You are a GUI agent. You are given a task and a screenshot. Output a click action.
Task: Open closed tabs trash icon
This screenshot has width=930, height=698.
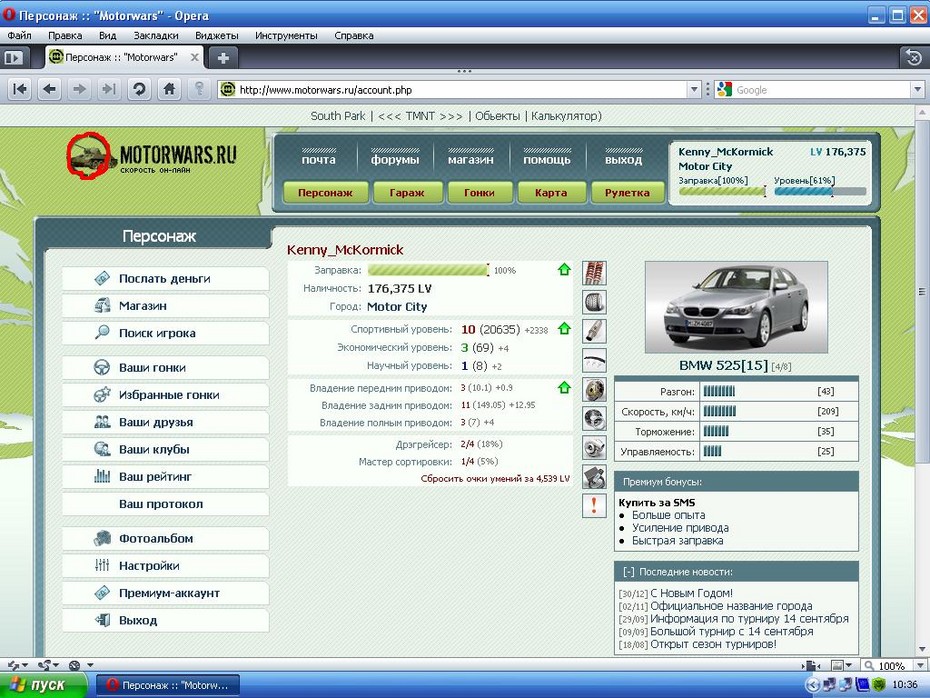click(914, 58)
